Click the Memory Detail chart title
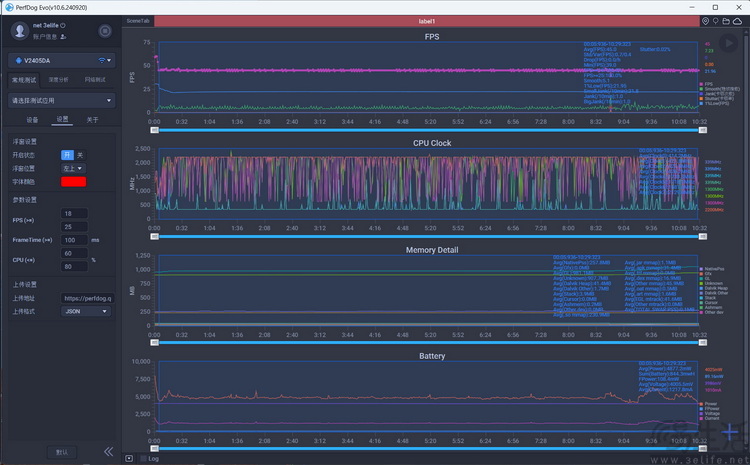Screen dimensions: 750x465 [432, 250]
